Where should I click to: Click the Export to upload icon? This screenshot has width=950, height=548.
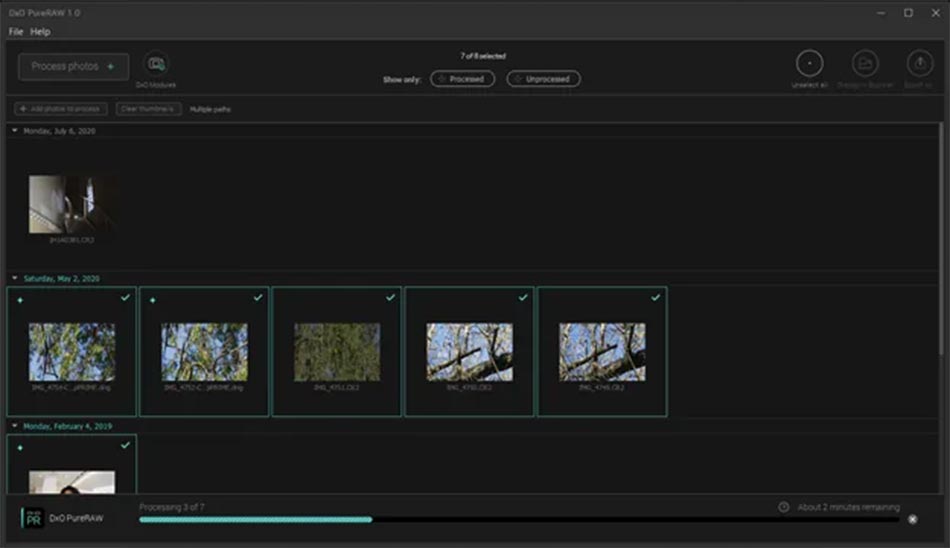pos(920,63)
